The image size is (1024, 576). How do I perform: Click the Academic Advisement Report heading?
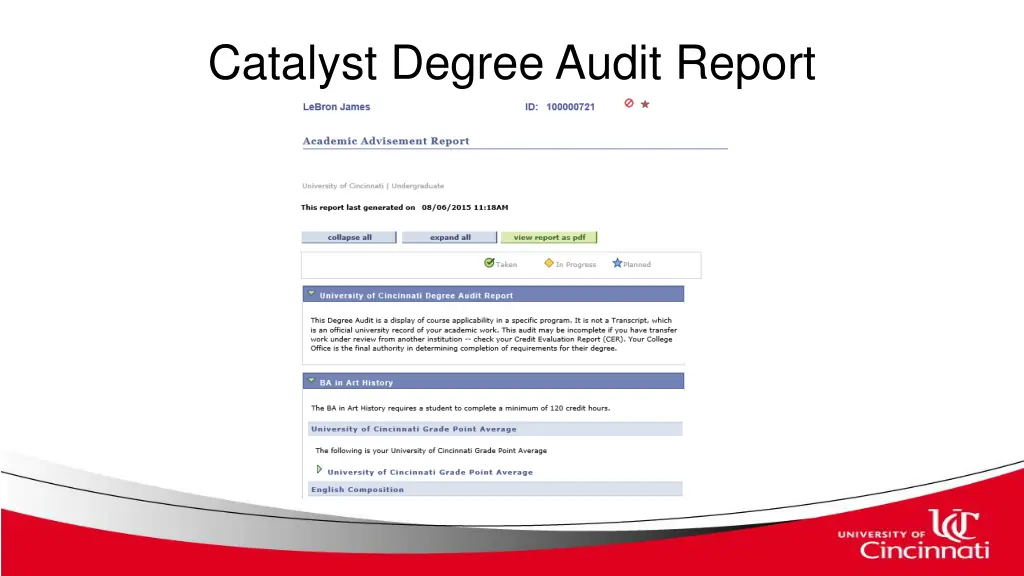coord(386,140)
